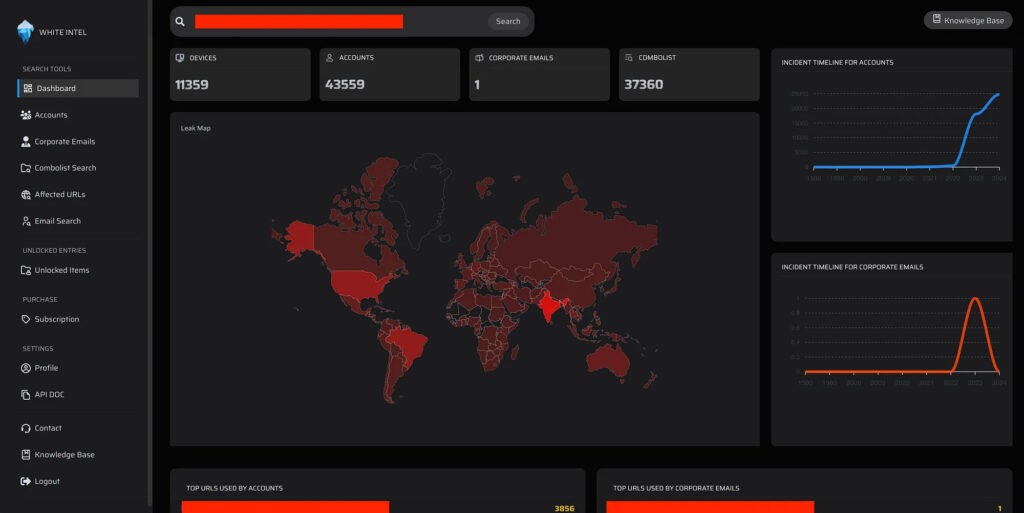Screen dimensions: 1024x513
Task: Click the Accounts people icon
Action: (x=25, y=115)
